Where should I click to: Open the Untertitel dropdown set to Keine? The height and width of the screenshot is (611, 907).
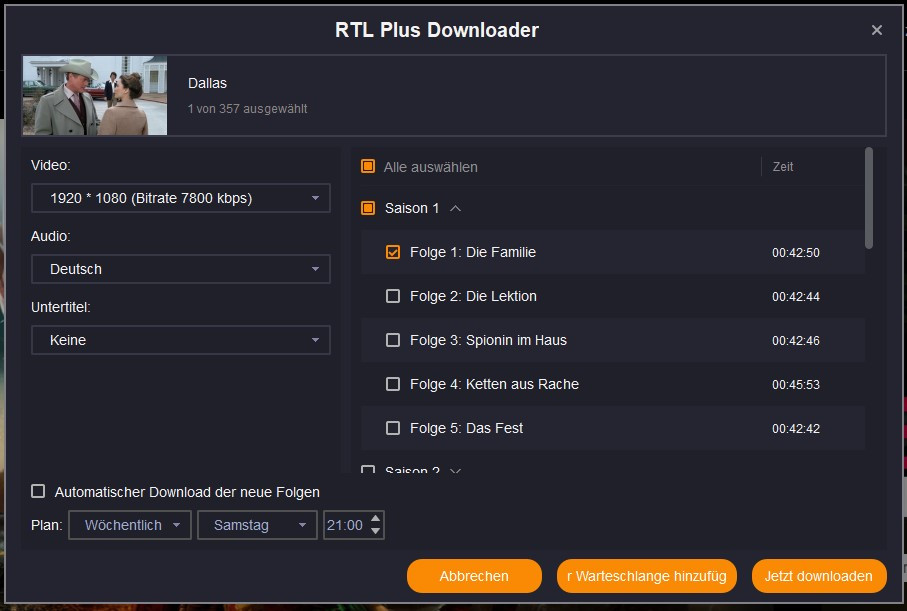tap(180, 340)
